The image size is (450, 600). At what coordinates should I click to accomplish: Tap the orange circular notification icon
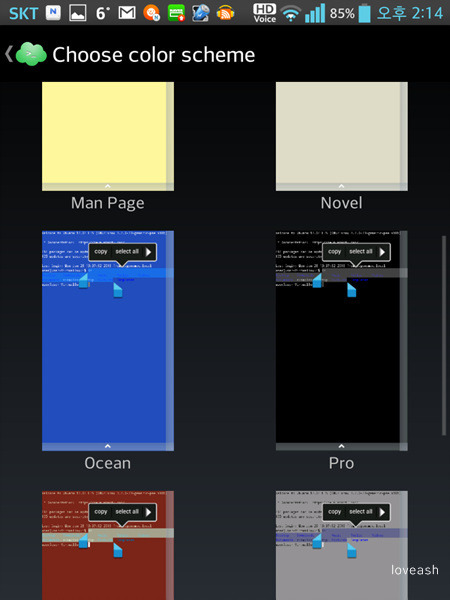point(151,13)
